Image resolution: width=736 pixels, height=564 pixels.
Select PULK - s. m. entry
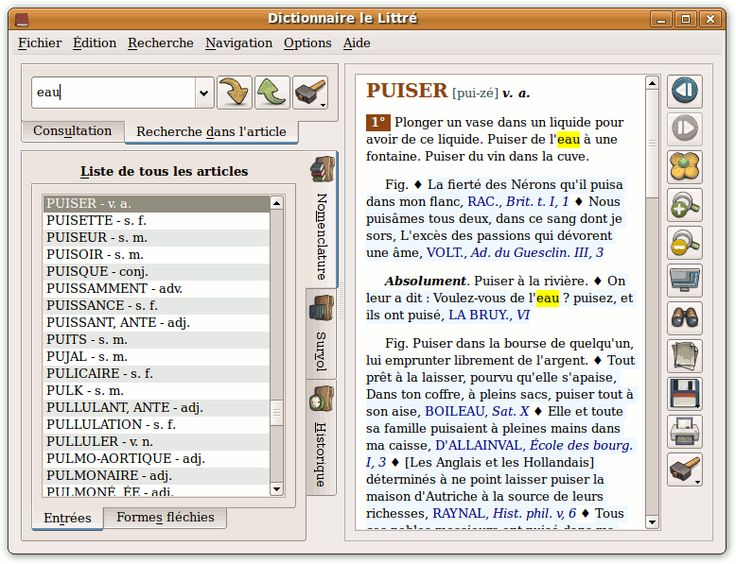156,390
